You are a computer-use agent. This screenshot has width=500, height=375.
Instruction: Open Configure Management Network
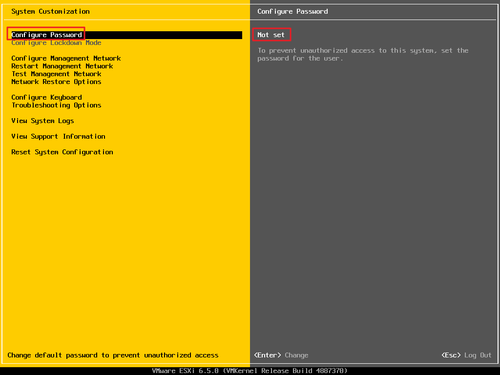pos(66,58)
